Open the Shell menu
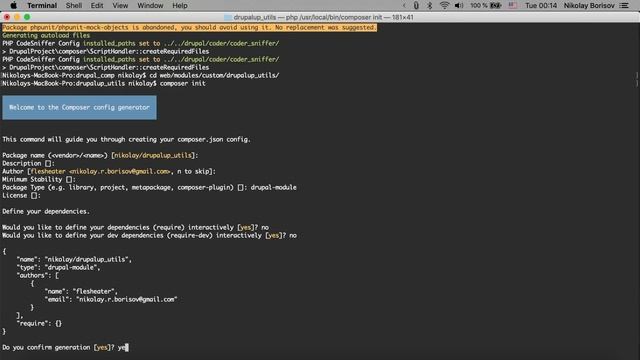The width and height of the screenshot is (640, 360). tap(74, 5)
